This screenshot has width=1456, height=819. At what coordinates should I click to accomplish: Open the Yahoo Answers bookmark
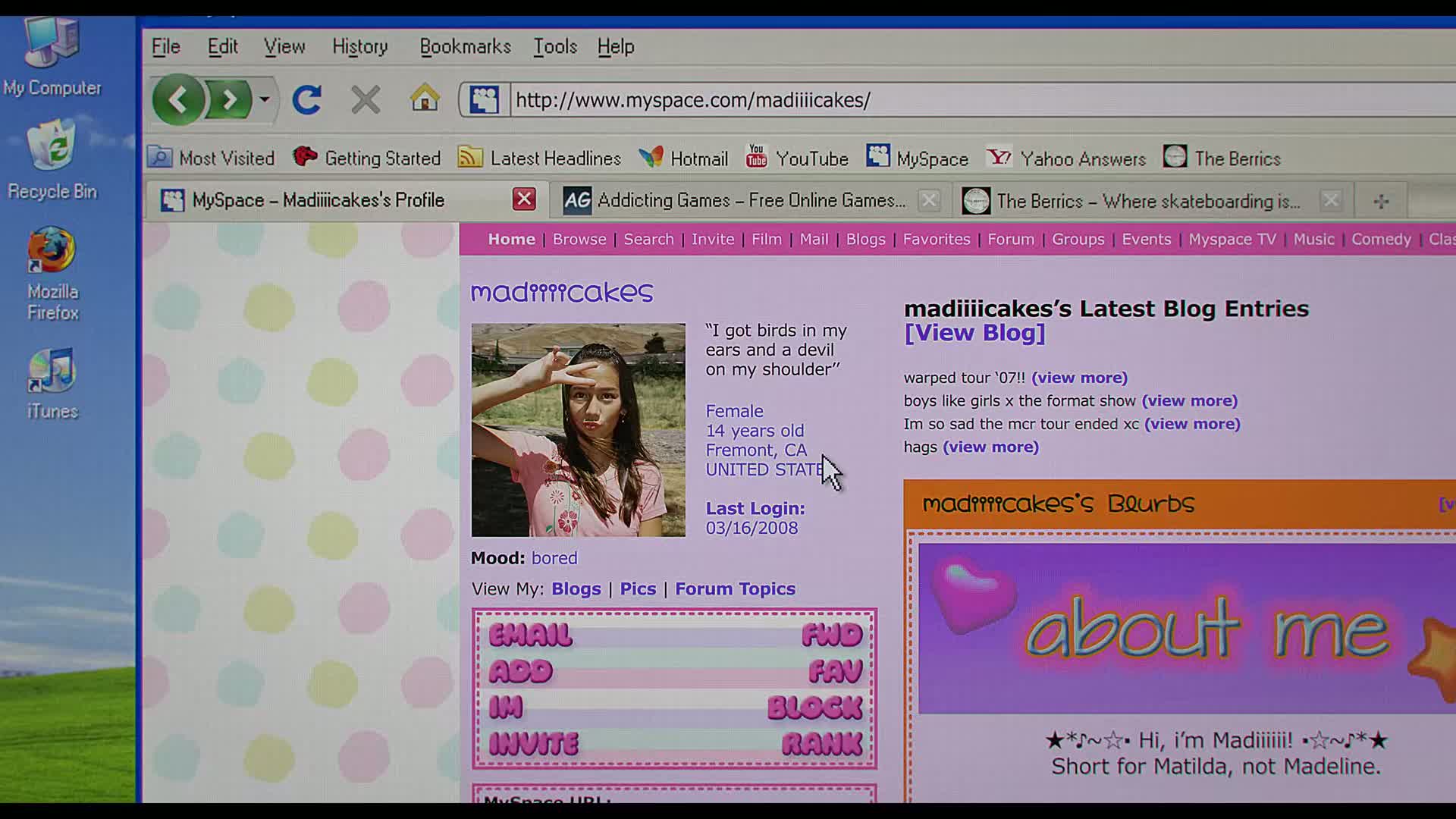coord(1066,158)
